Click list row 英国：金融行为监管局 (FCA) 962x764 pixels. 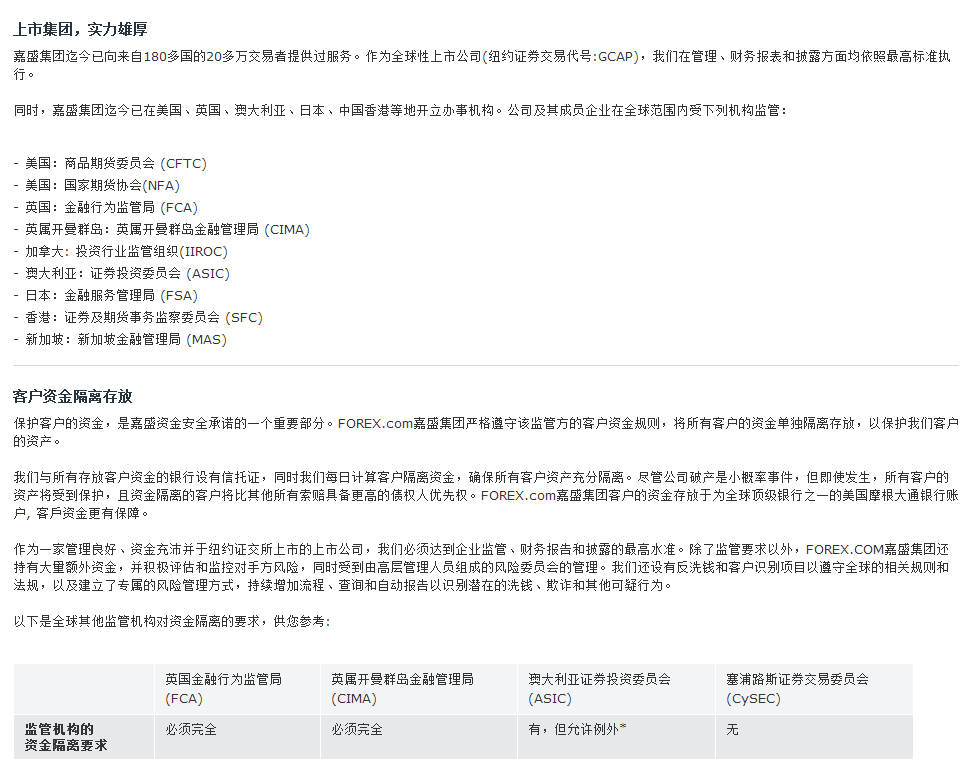coord(106,207)
